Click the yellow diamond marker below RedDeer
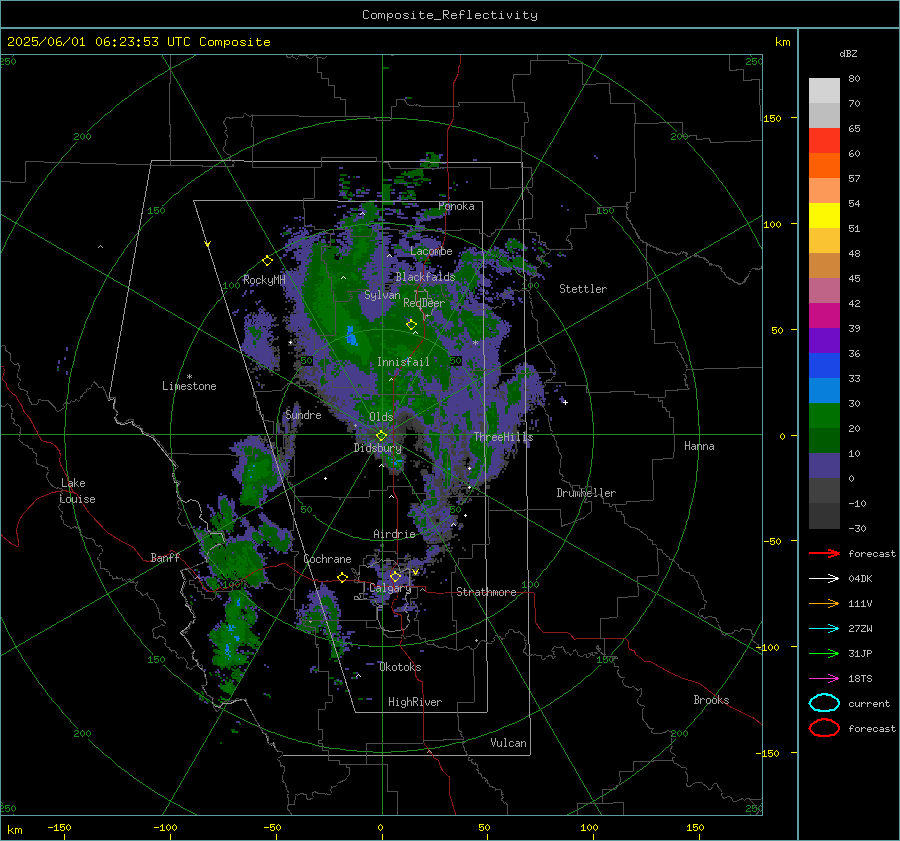The height and width of the screenshot is (841, 900). 411,325
